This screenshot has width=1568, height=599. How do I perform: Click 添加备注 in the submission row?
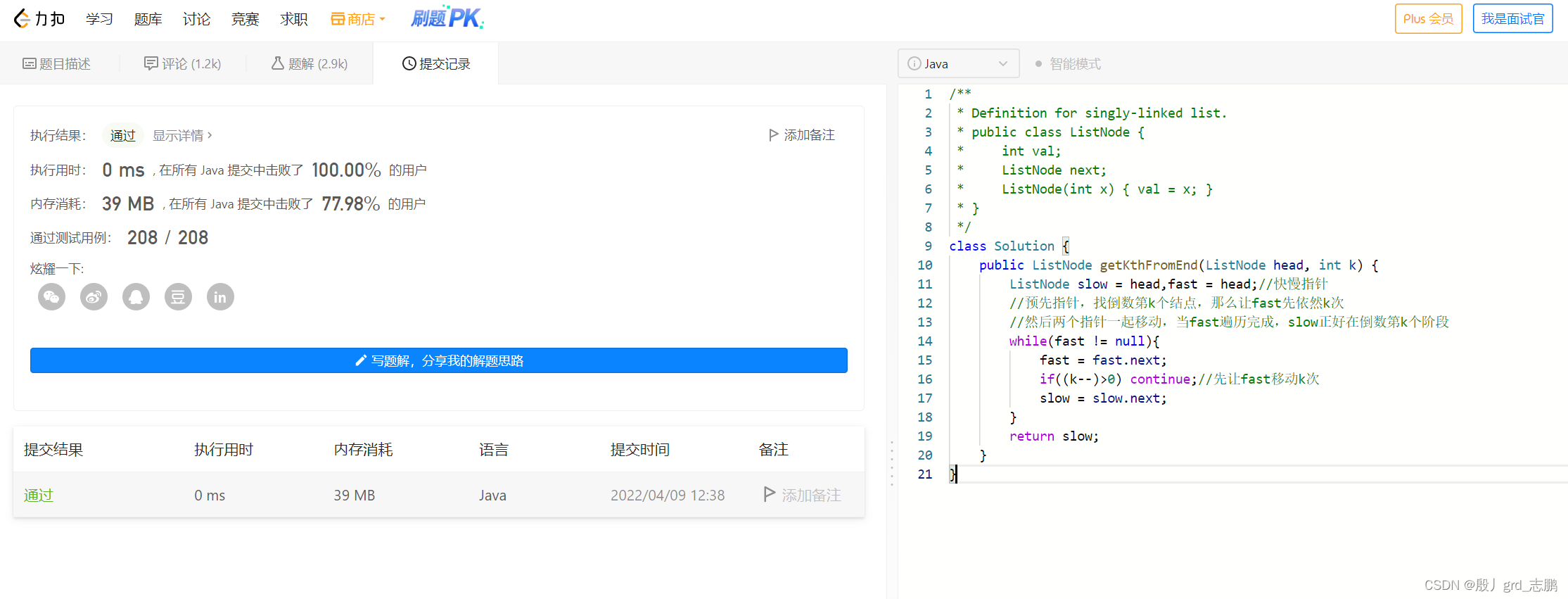pos(802,495)
